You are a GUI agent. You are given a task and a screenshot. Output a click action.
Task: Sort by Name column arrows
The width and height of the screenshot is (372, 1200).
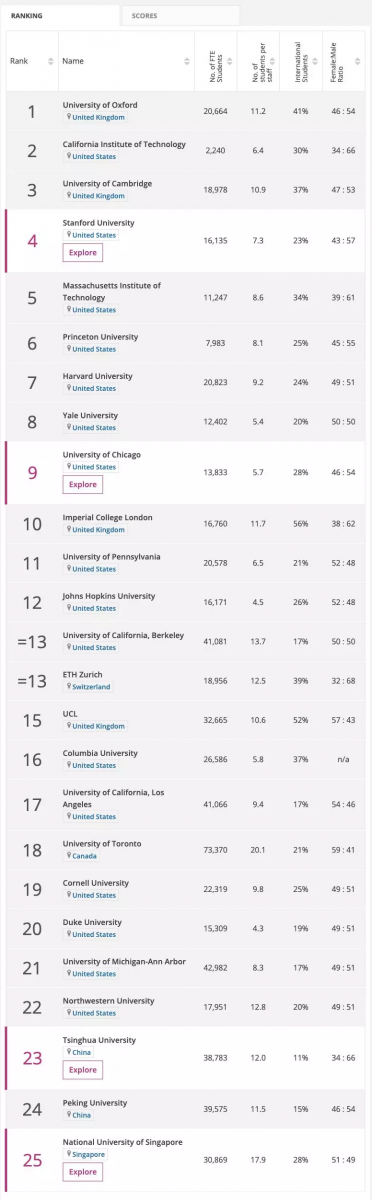186,61
